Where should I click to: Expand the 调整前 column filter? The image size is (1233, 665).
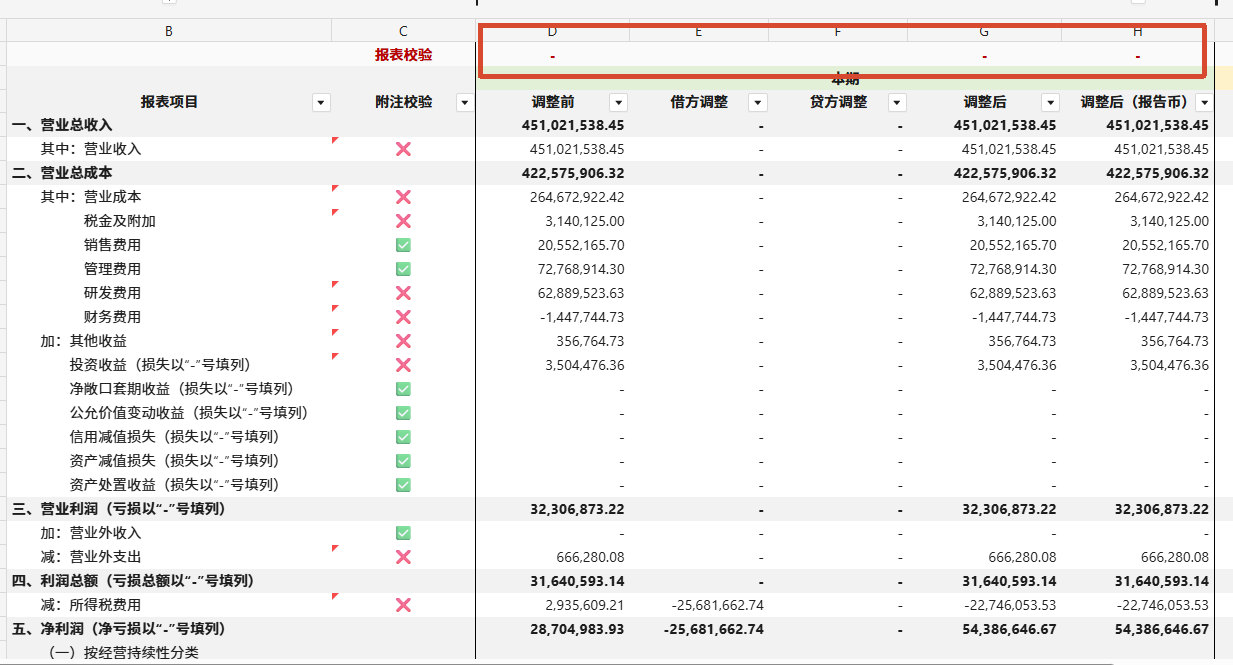pos(618,102)
